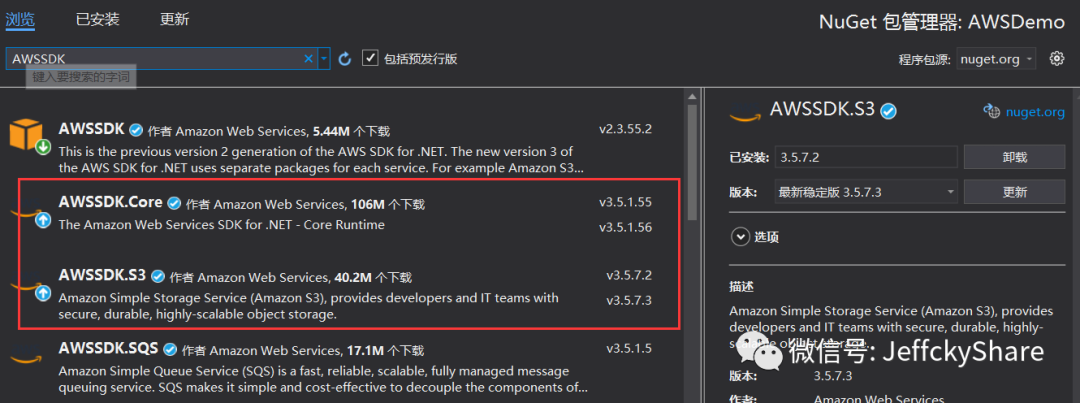Click the 106M 个下载 count for AWSSDK.Core
1080x403 pixels.
click(x=387, y=205)
